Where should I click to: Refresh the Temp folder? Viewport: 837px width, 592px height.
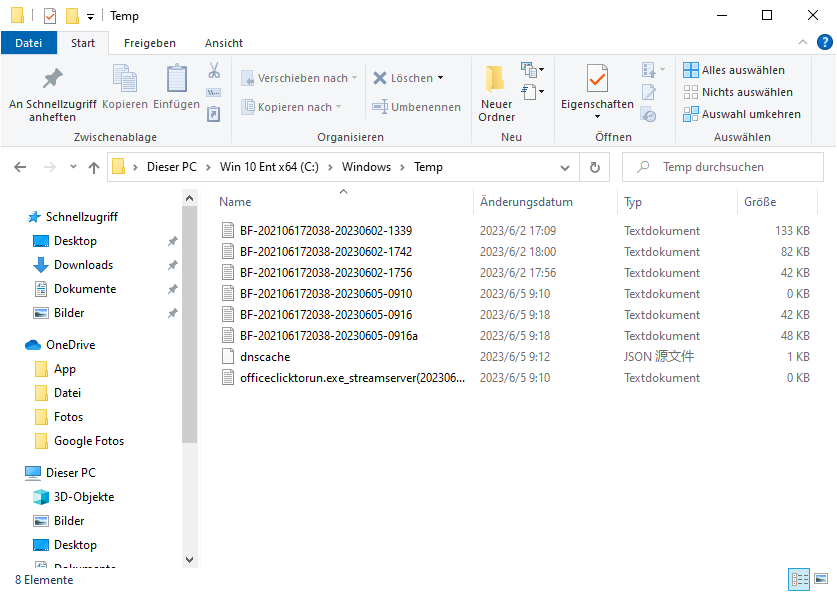click(x=595, y=168)
